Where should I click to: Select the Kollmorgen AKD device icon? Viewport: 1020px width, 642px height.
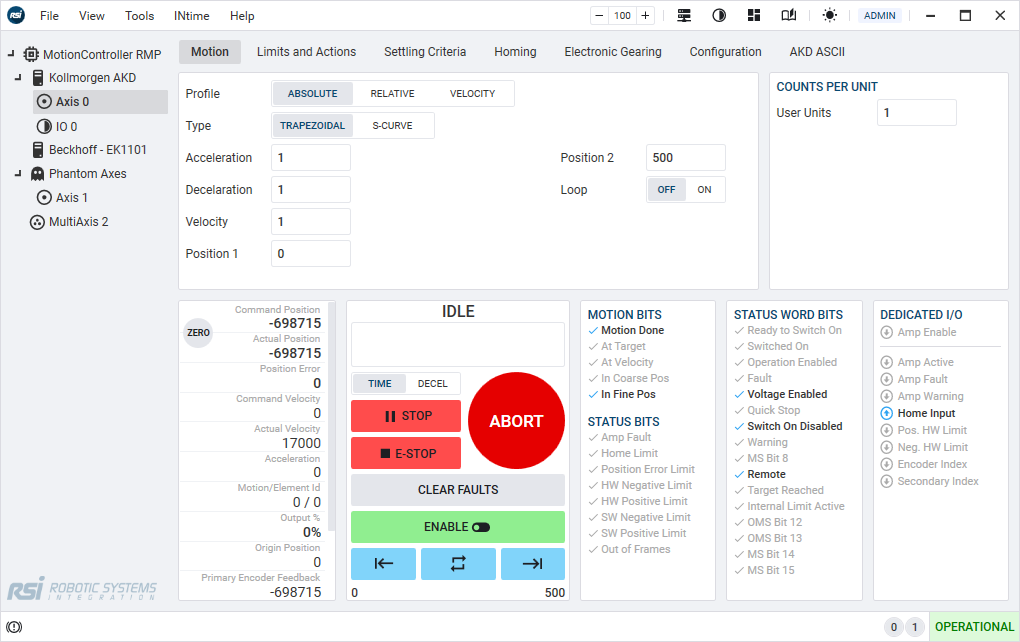pos(38,77)
